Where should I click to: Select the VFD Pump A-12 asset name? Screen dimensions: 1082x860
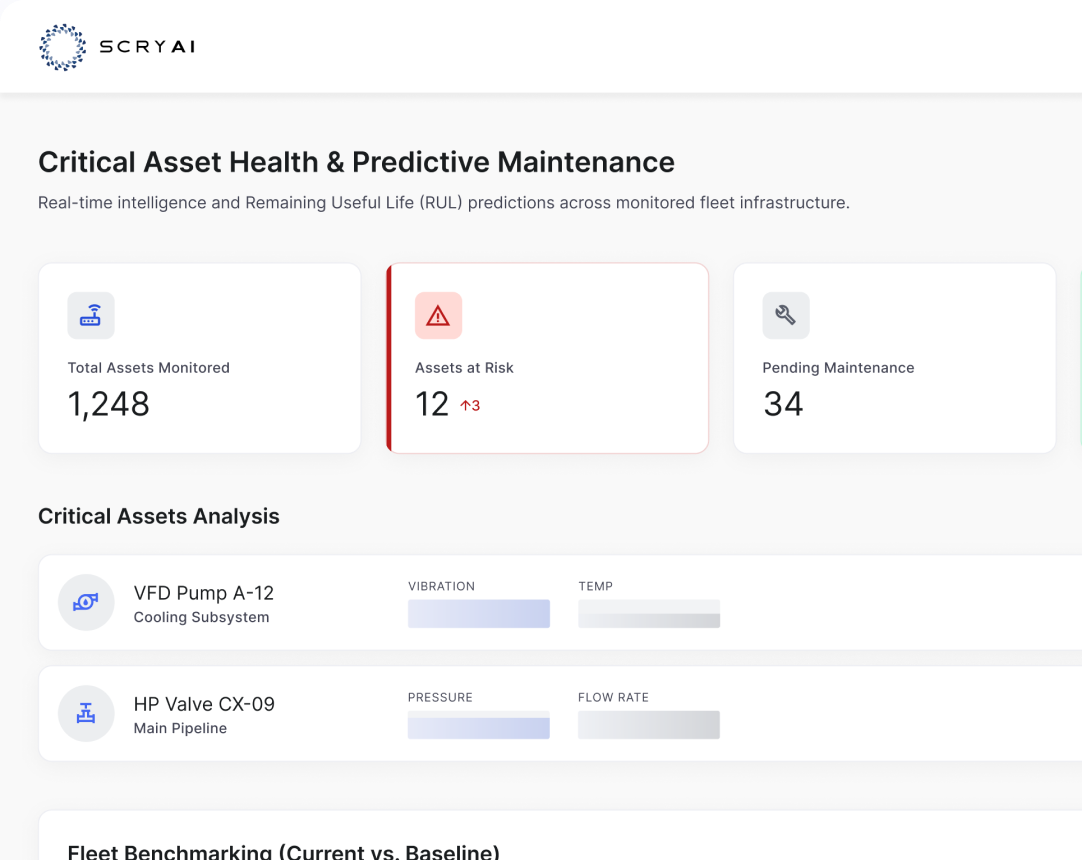(x=204, y=593)
